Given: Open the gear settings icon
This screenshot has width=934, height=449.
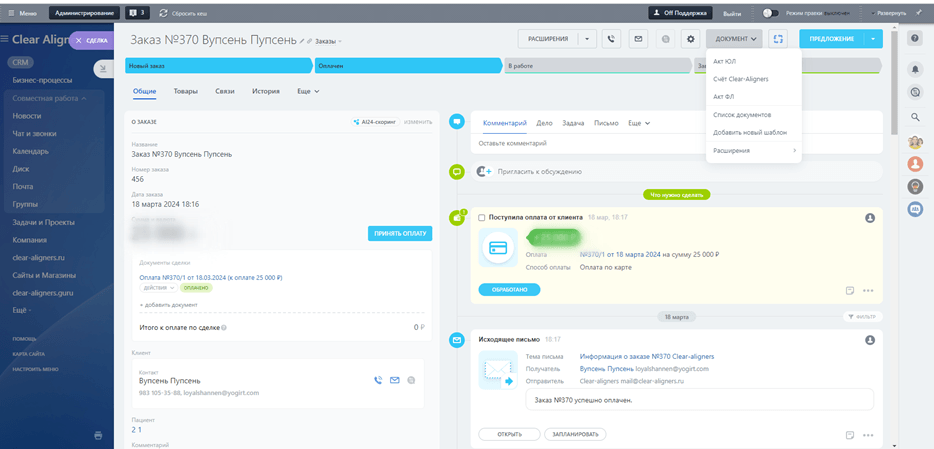Looking at the screenshot, I should [x=690, y=39].
